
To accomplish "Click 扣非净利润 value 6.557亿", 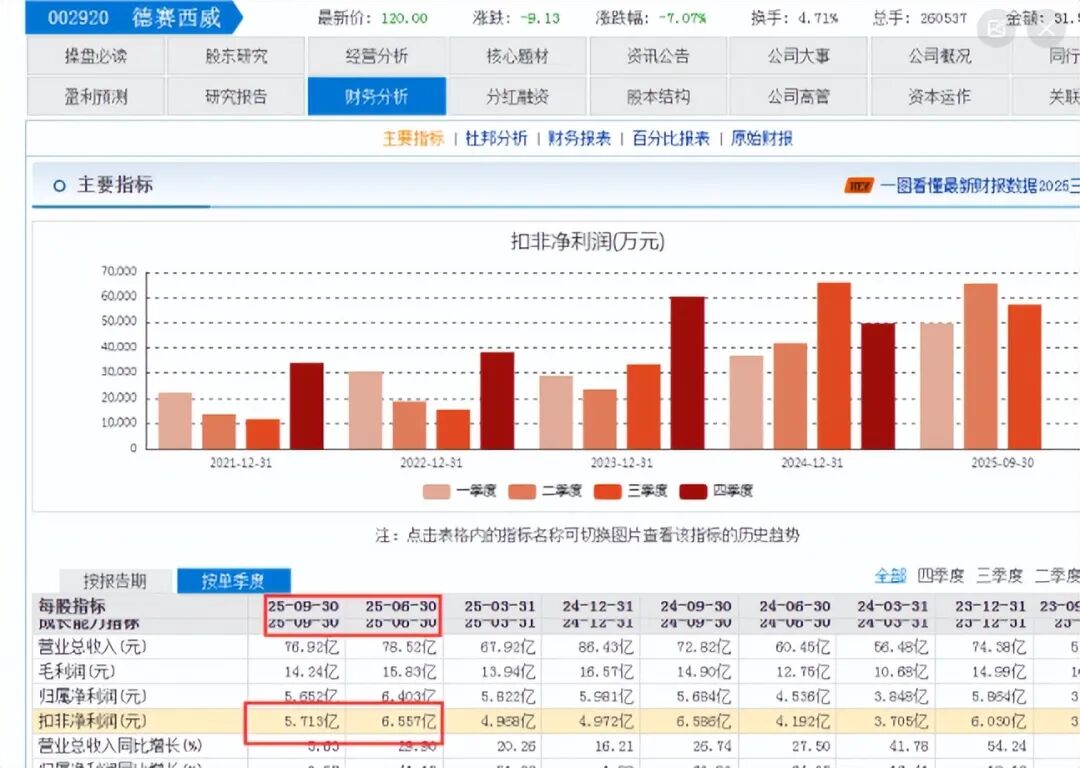I will 409,721.
